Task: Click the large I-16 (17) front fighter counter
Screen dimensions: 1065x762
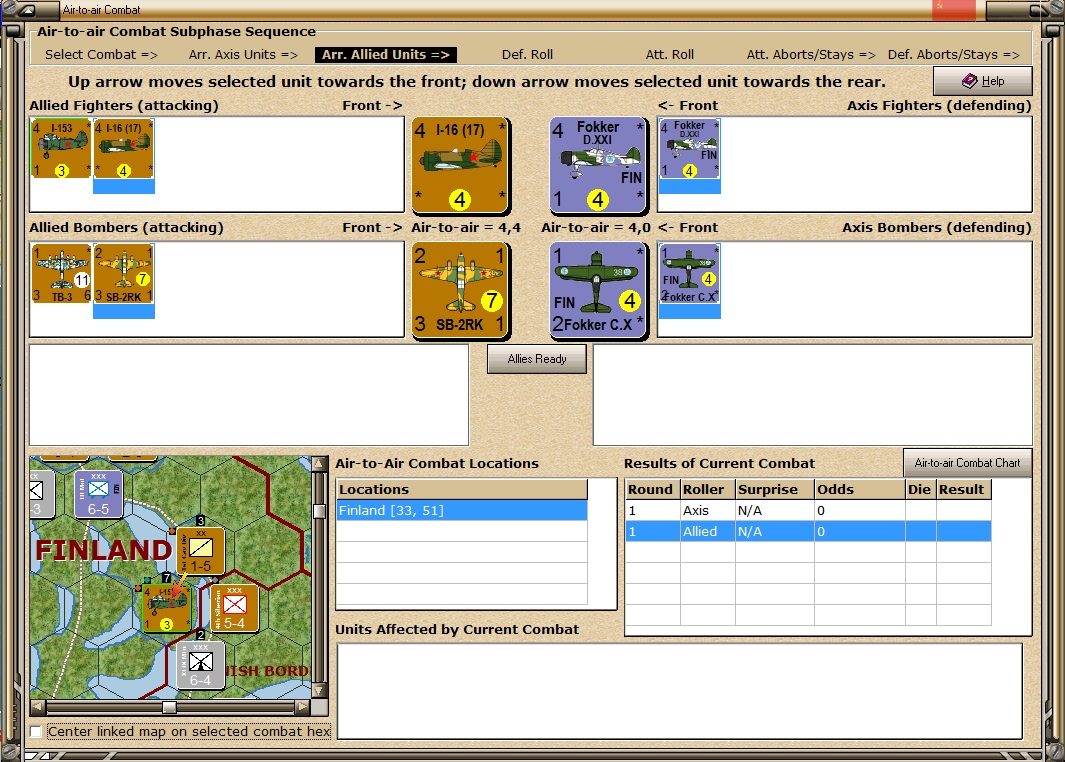Action: 461,165
